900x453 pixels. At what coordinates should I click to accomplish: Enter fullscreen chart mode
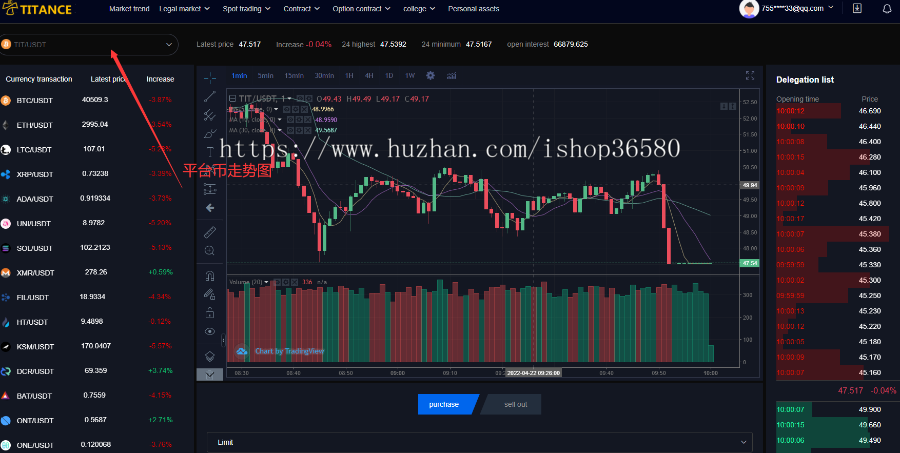click(x=750, y=75)
